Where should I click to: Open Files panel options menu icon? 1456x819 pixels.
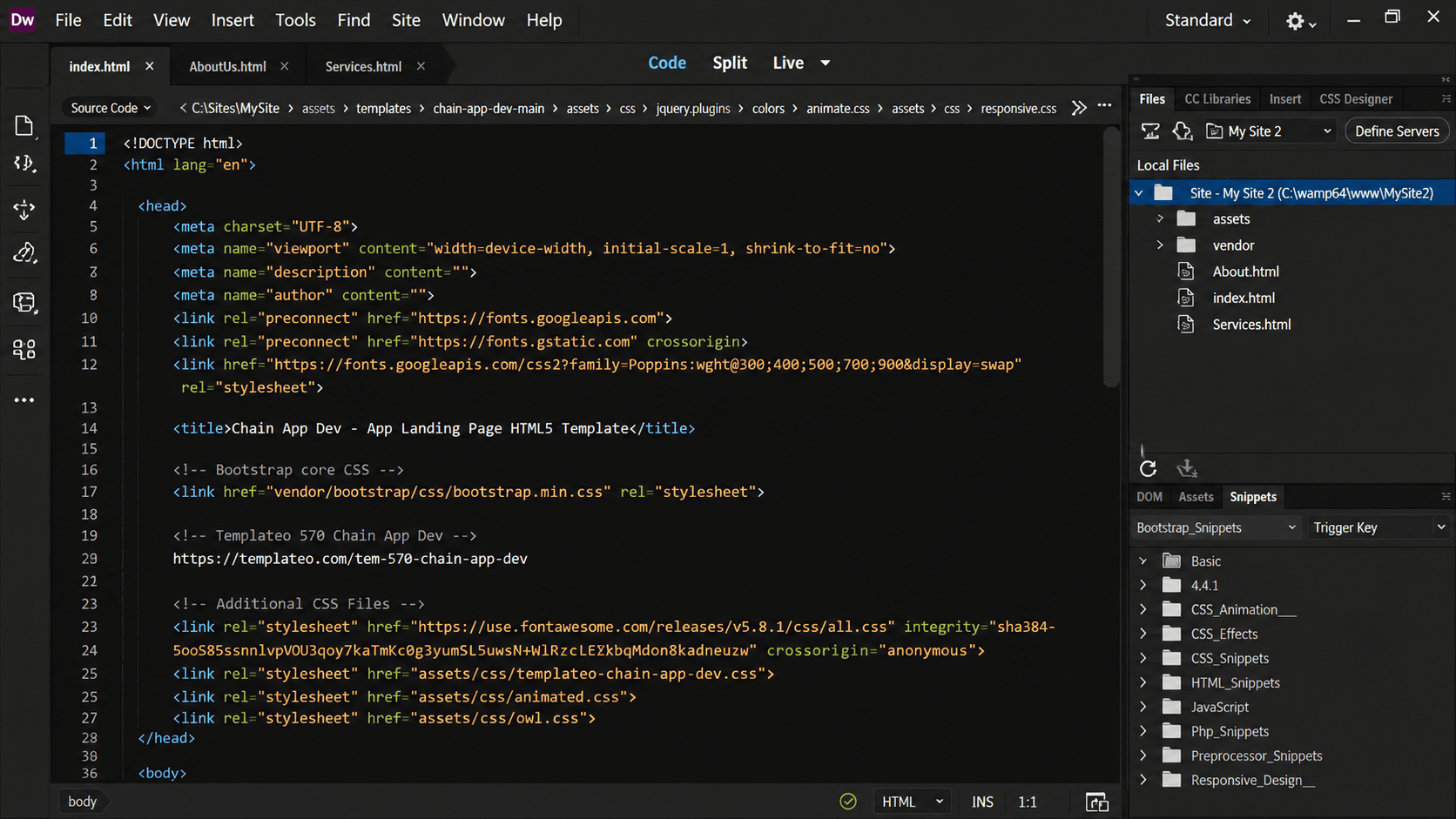1446,99
